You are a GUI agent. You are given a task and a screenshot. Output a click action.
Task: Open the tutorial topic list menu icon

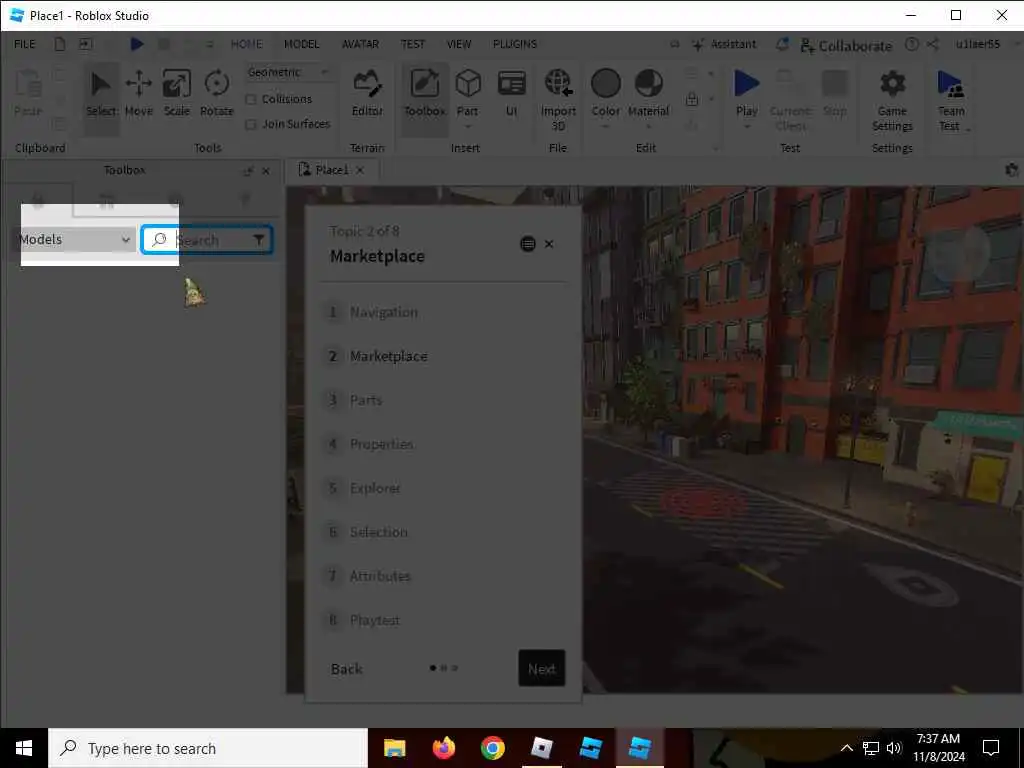[528, 244]
